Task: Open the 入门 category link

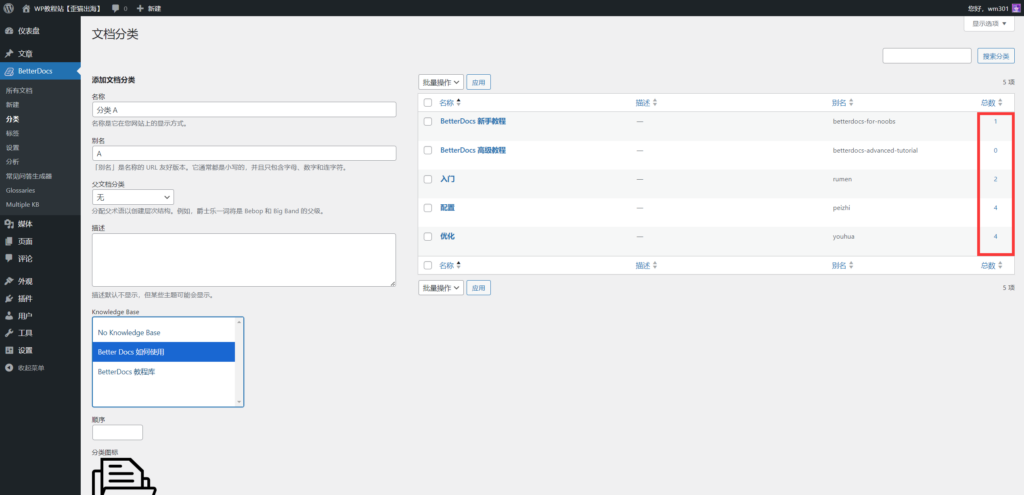Action: click(x=447, y=179)
